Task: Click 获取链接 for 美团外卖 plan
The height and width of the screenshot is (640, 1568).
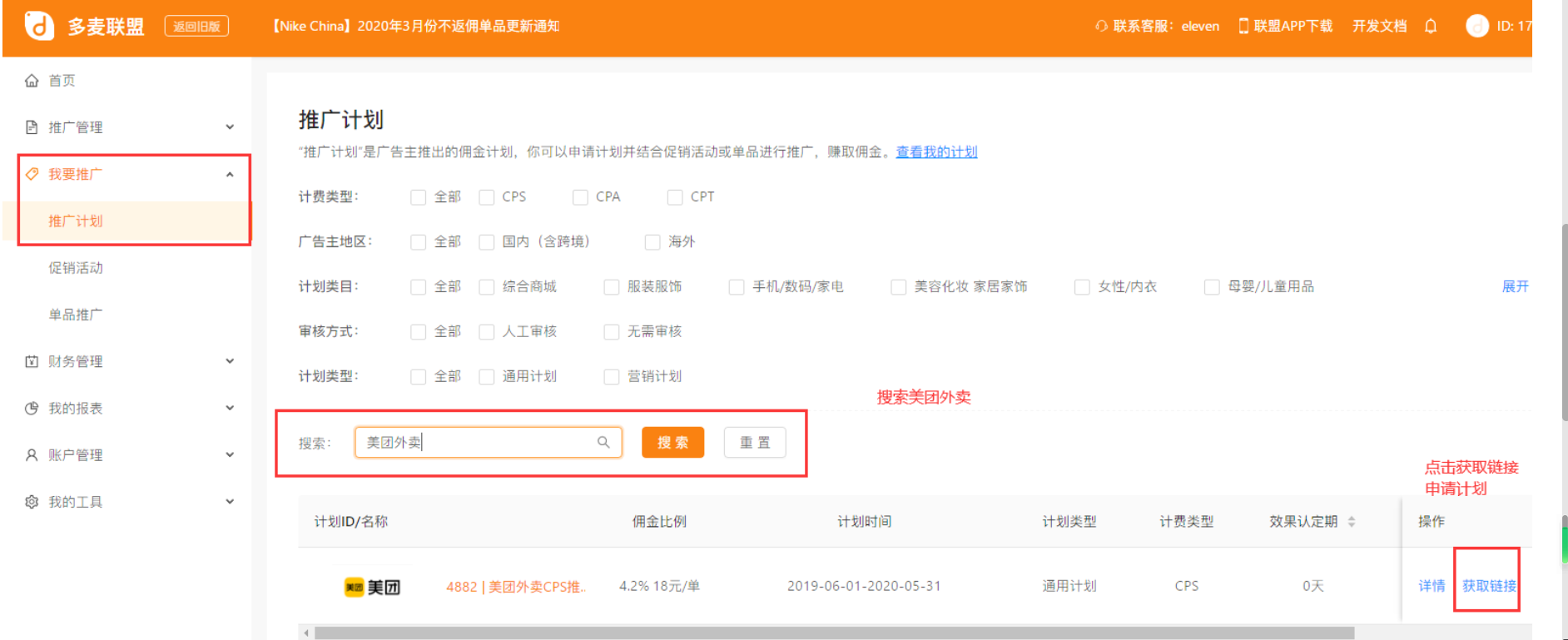Action: coord(1489,586)
